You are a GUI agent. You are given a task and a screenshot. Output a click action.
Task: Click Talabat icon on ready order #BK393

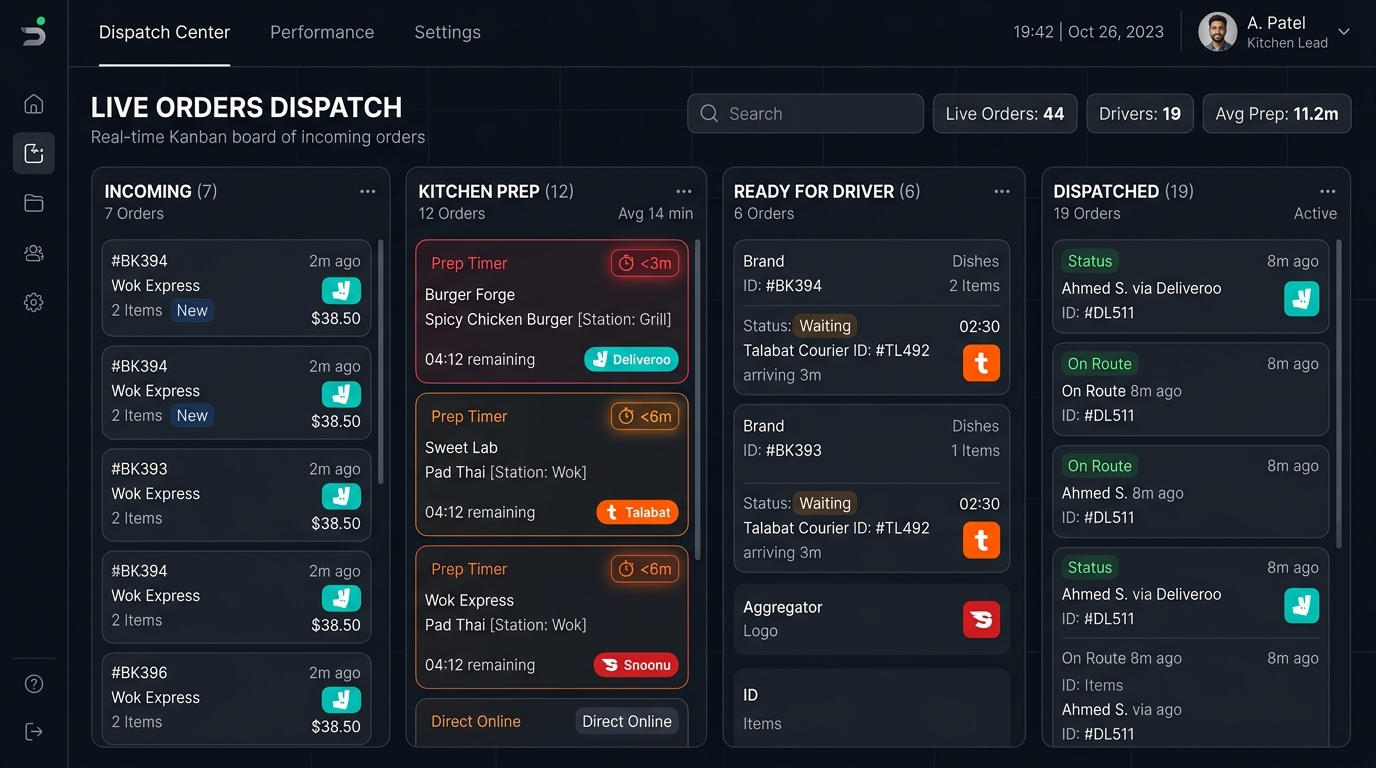pos(981,540)
